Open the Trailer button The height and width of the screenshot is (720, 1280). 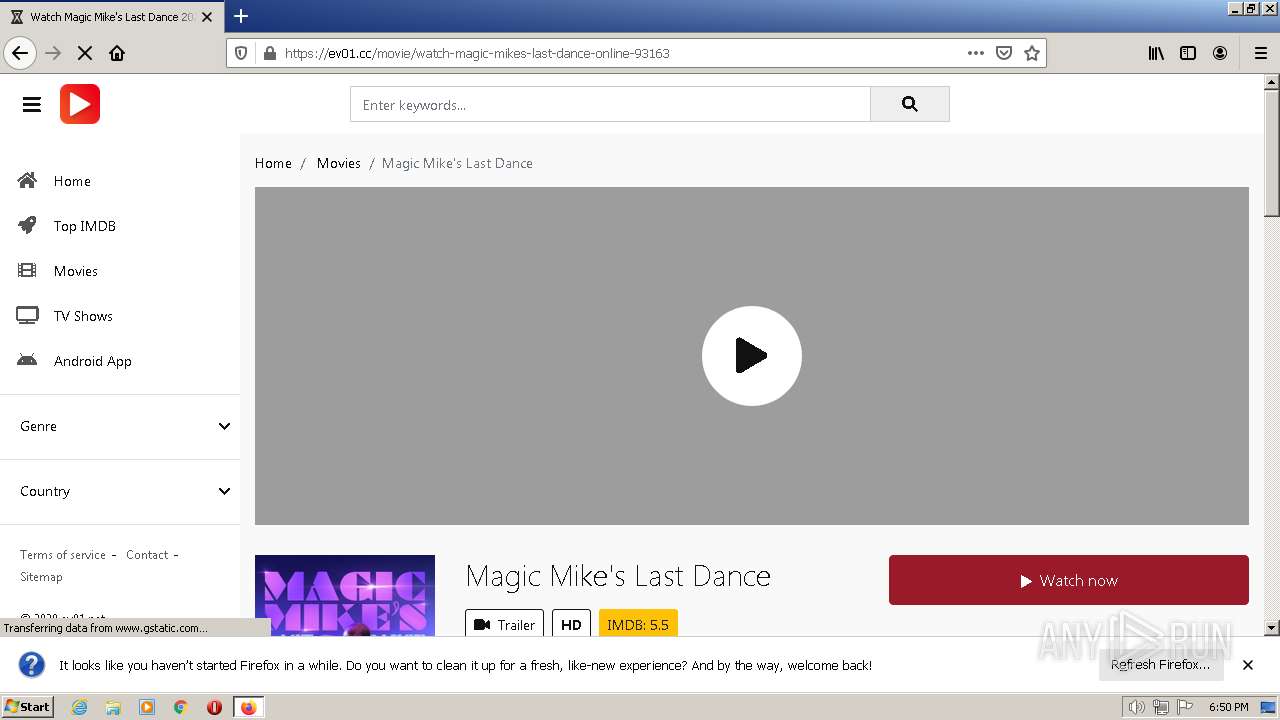coord(504,624)
